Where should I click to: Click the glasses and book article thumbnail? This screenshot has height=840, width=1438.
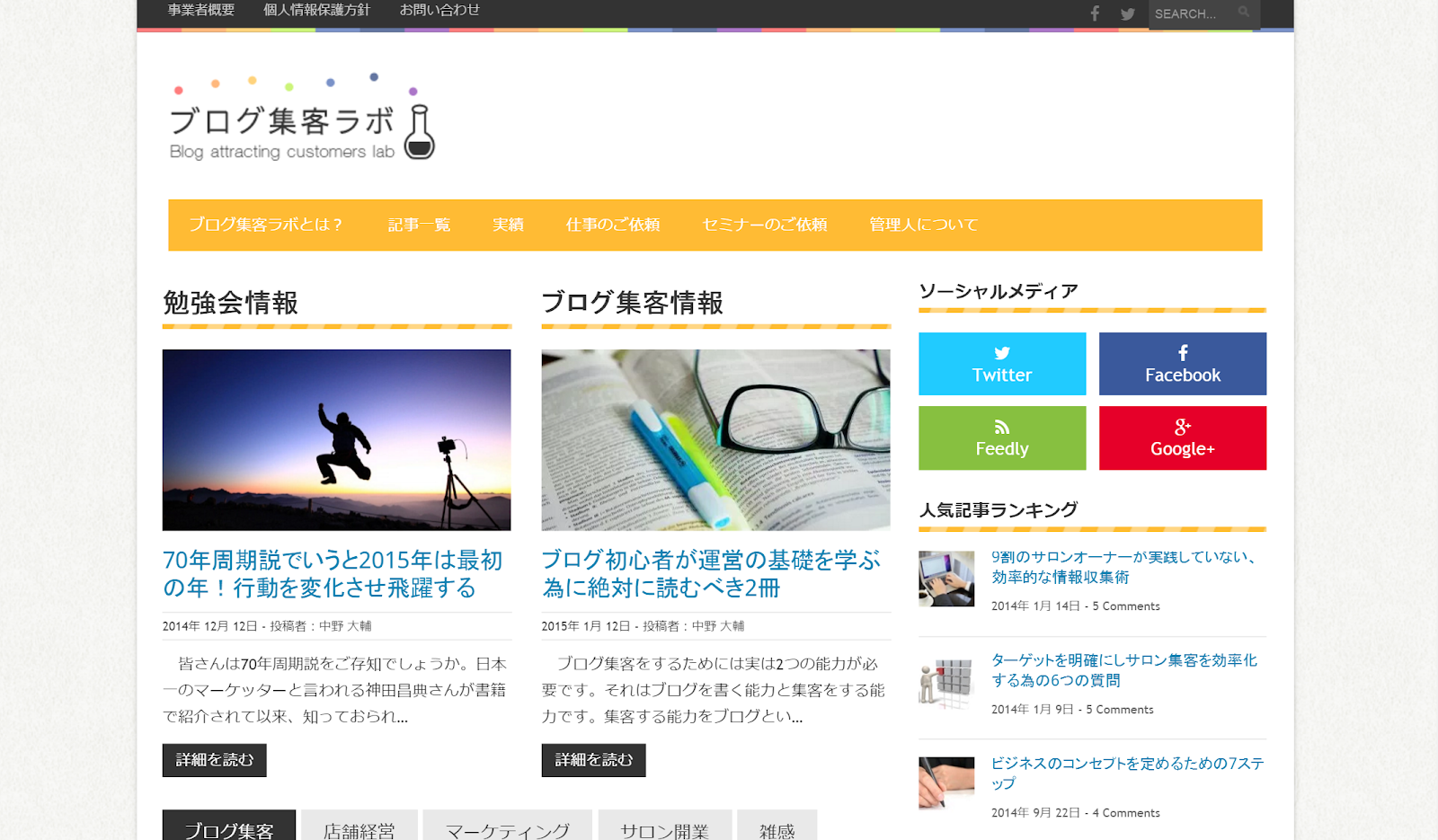tap(716, 440)
